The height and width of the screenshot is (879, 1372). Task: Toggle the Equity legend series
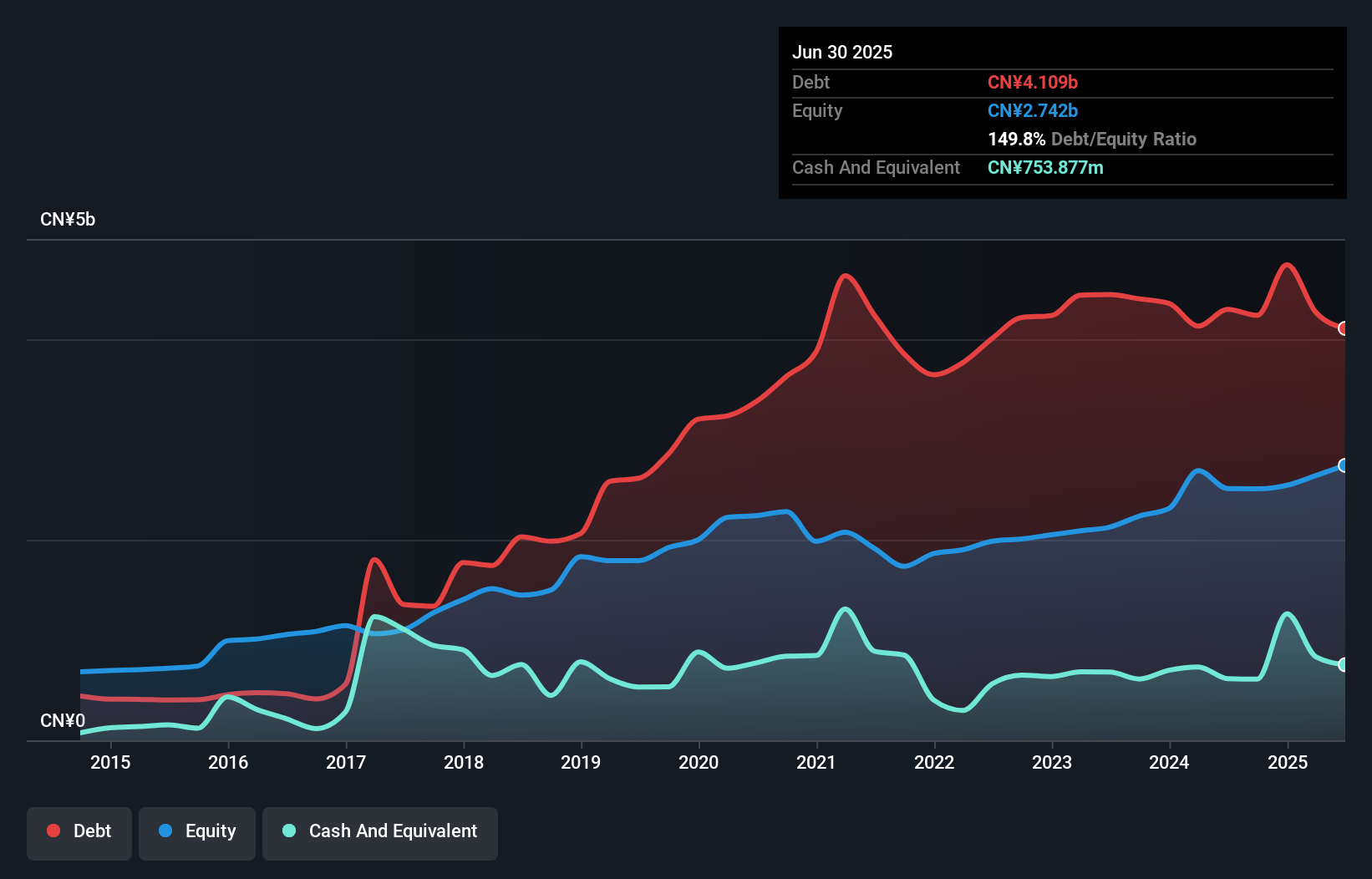197,831
